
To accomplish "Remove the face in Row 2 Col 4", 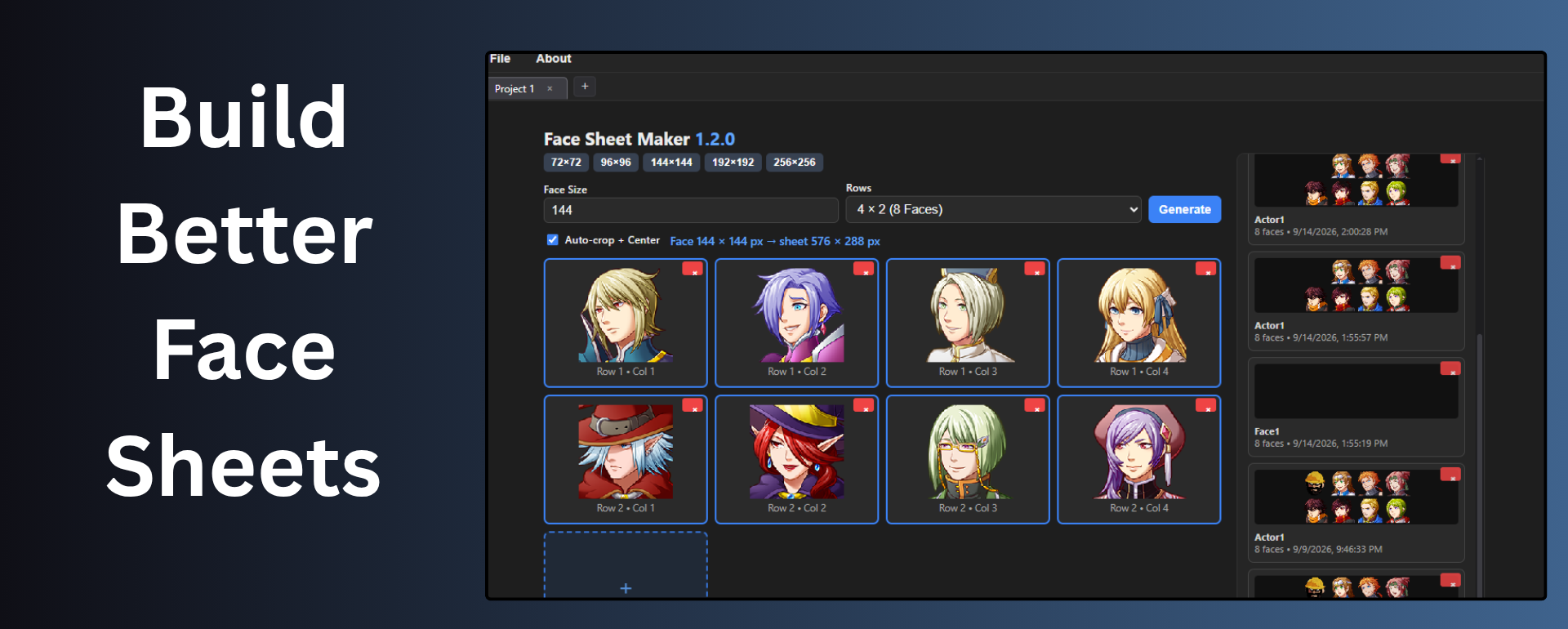I will pyautogui.click(x=1205, y=405).
